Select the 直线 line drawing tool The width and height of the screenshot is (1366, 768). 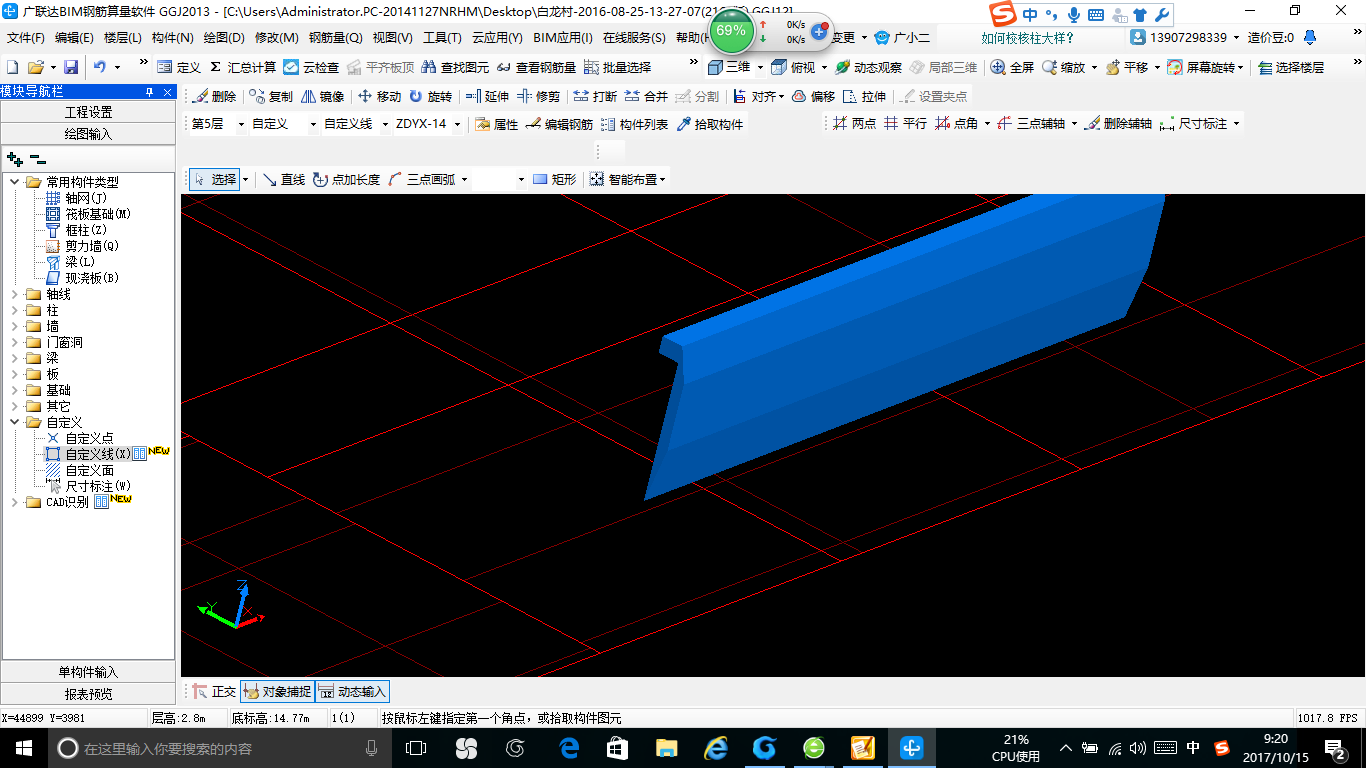283,179
